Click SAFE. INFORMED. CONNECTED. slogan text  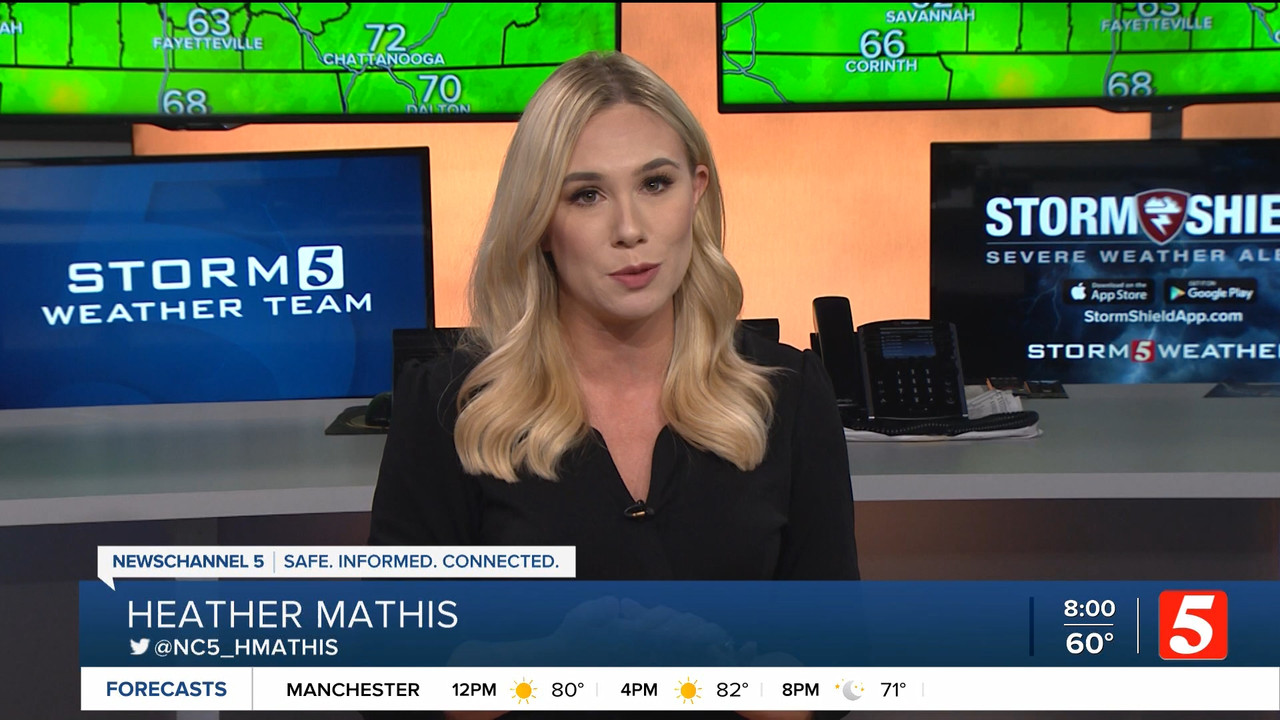(421, 561)
